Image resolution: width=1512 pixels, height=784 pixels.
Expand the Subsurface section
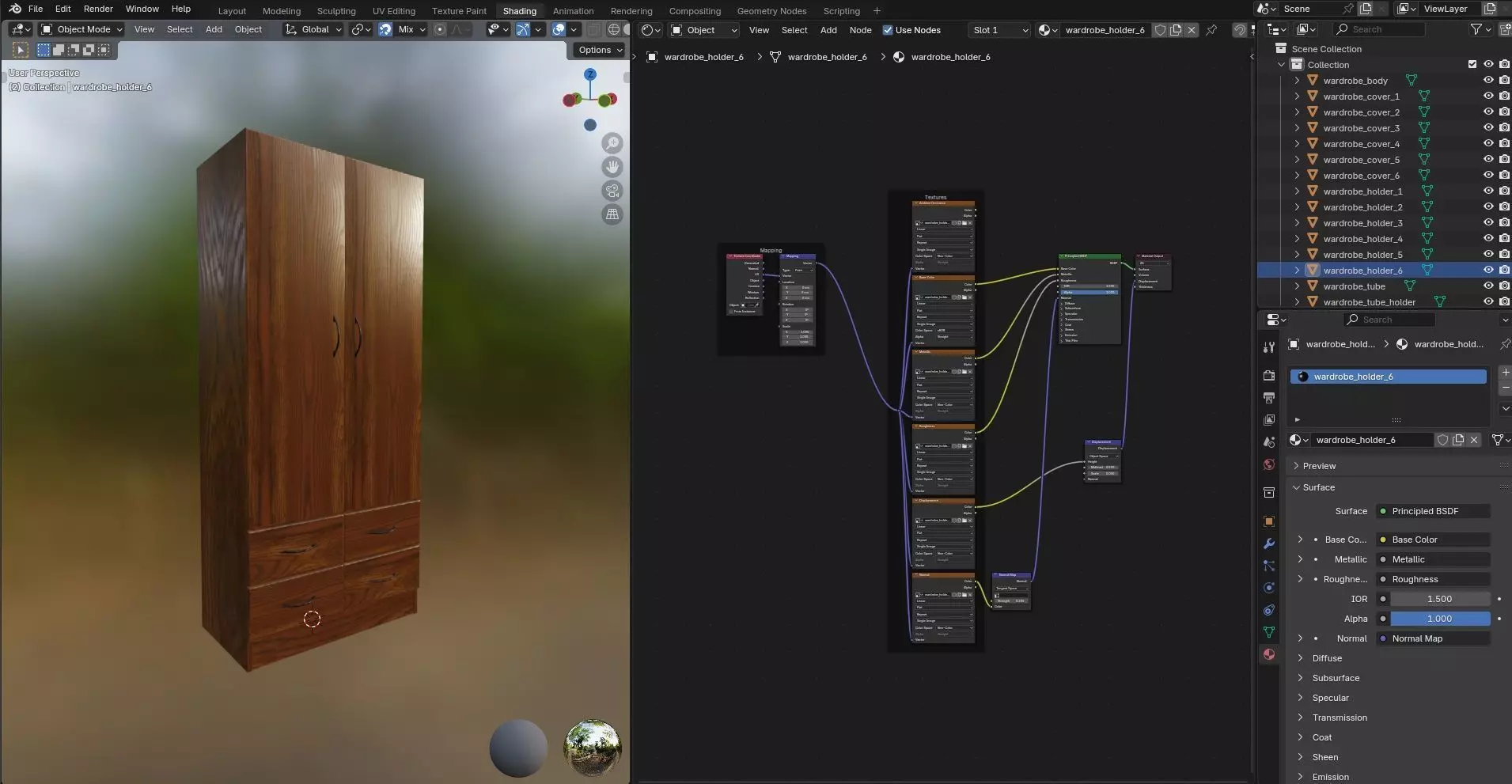(1336, 678)
